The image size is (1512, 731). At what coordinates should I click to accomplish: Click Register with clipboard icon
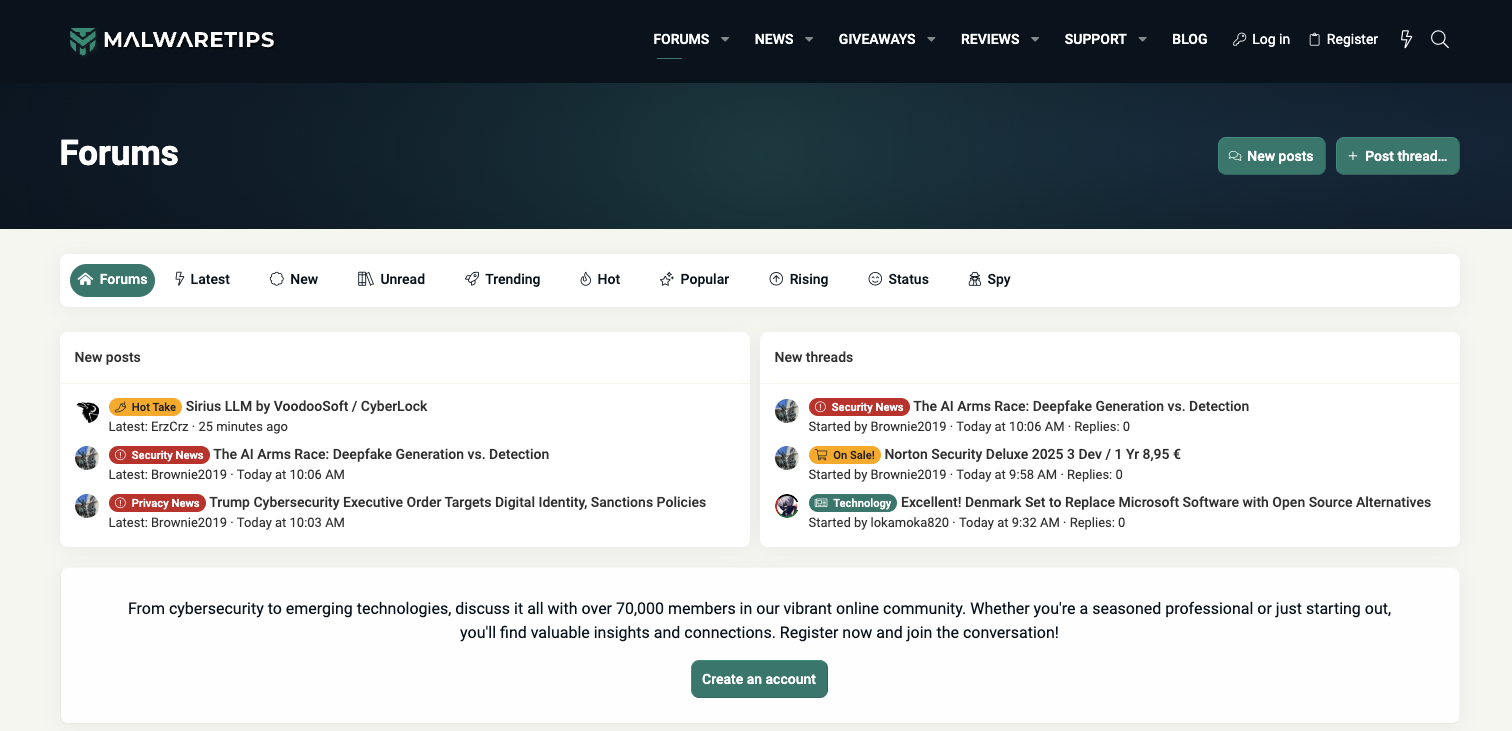click(1344, 39)
